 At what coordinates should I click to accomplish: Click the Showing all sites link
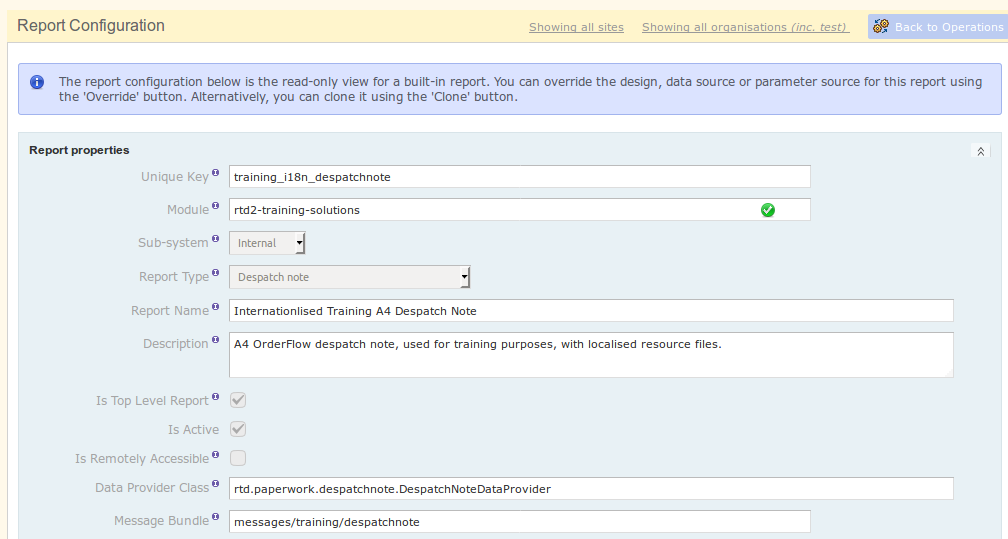[576, 27]
